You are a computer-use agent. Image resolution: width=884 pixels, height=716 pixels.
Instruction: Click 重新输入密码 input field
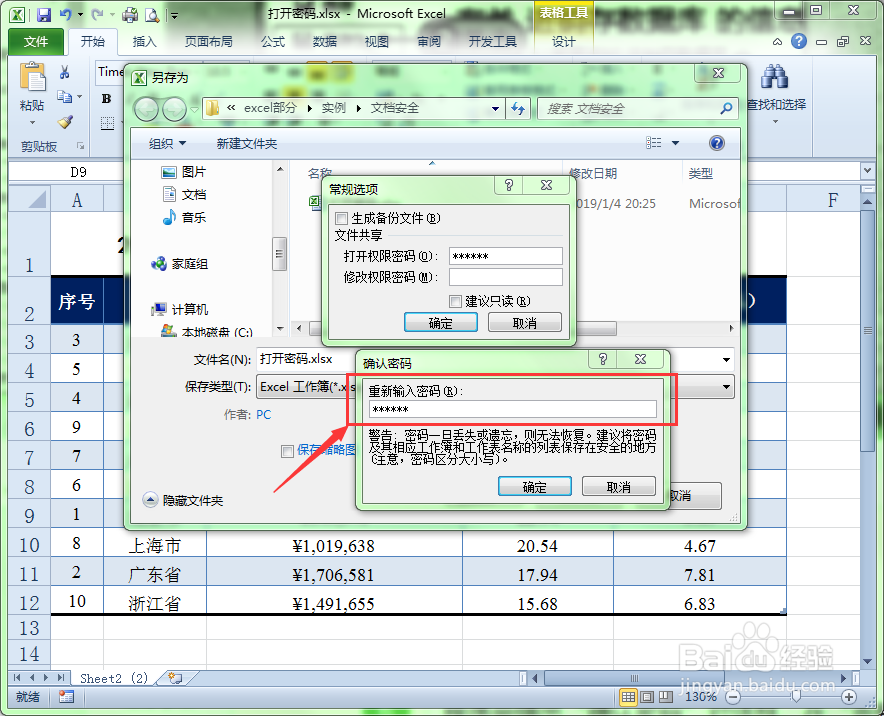click(512, 409)
